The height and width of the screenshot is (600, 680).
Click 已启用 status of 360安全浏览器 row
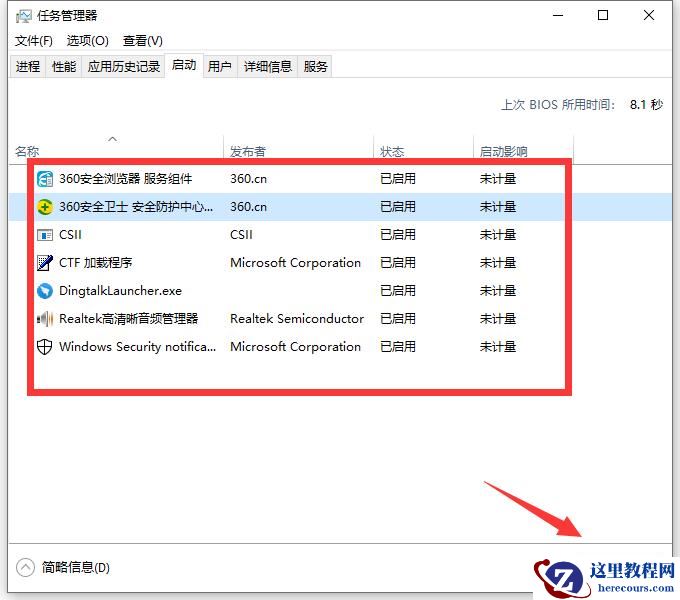pyautogui.click(x=398, y=179)
